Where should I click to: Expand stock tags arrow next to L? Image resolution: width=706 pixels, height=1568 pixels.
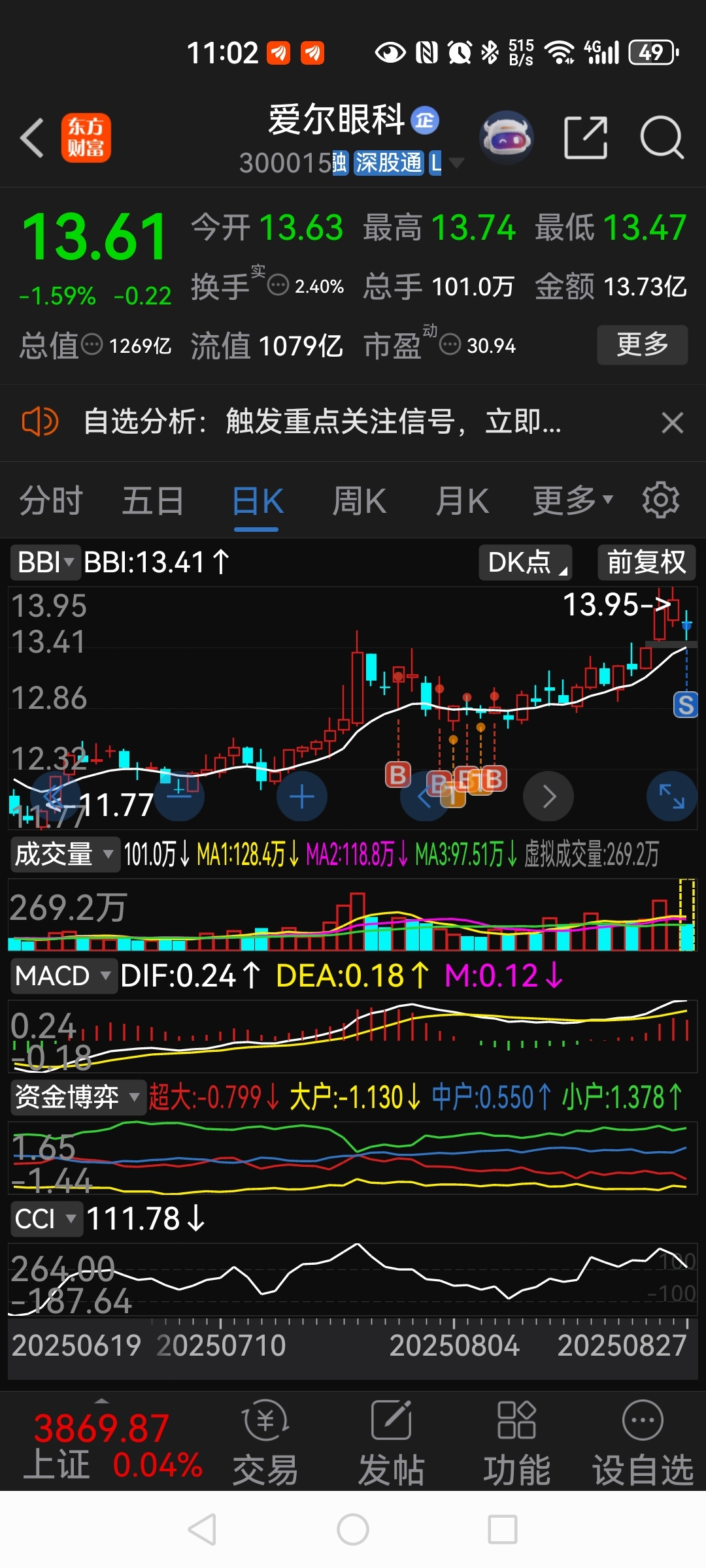(x=456, y=163)
